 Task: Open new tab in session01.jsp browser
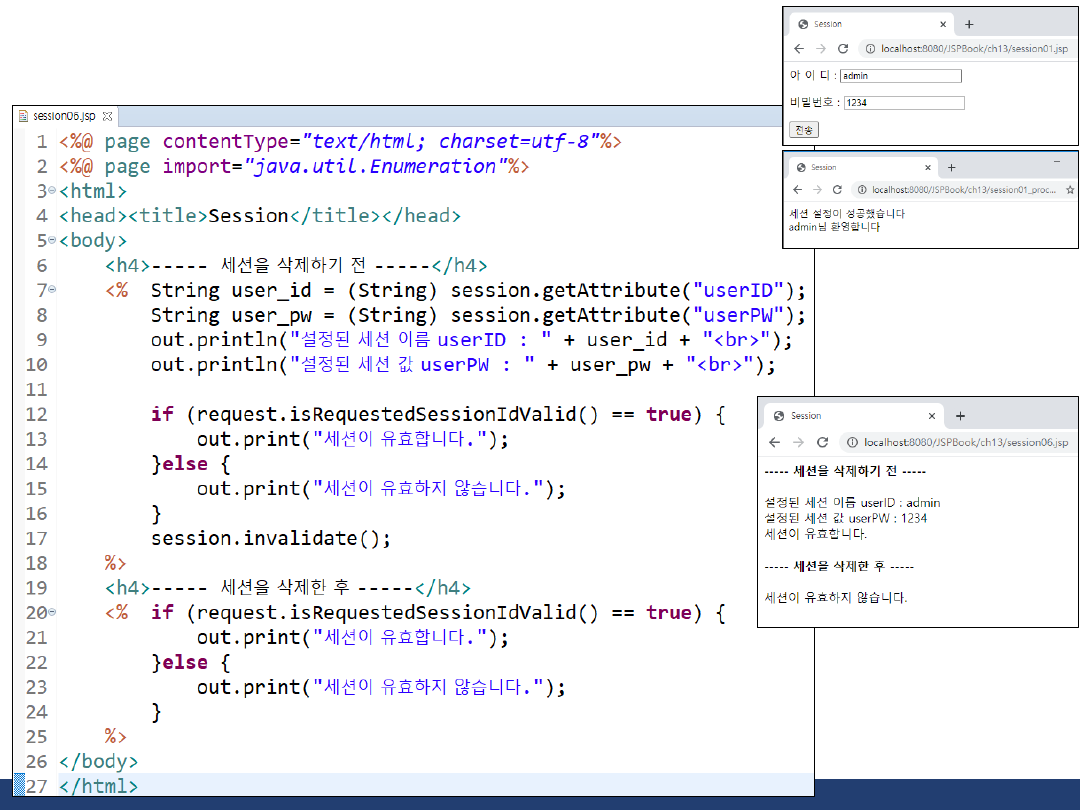[x=968, y=24]
